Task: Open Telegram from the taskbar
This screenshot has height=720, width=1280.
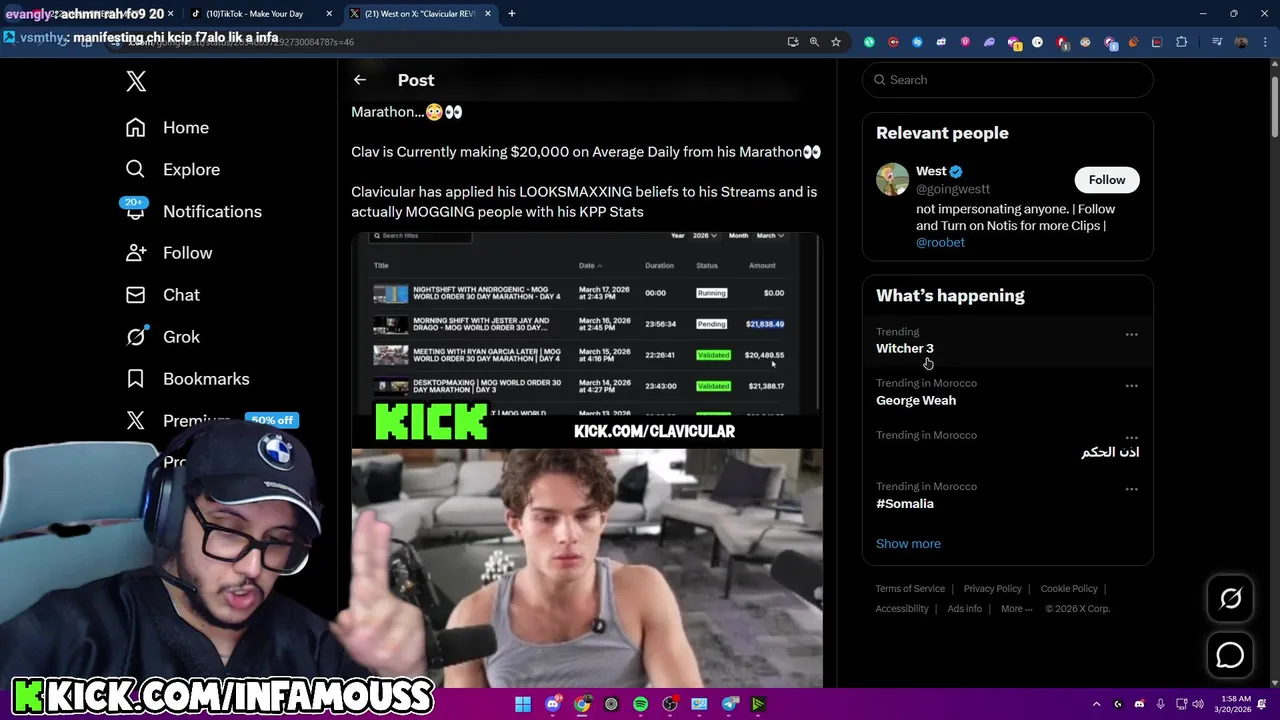Action: click(730, 704)
